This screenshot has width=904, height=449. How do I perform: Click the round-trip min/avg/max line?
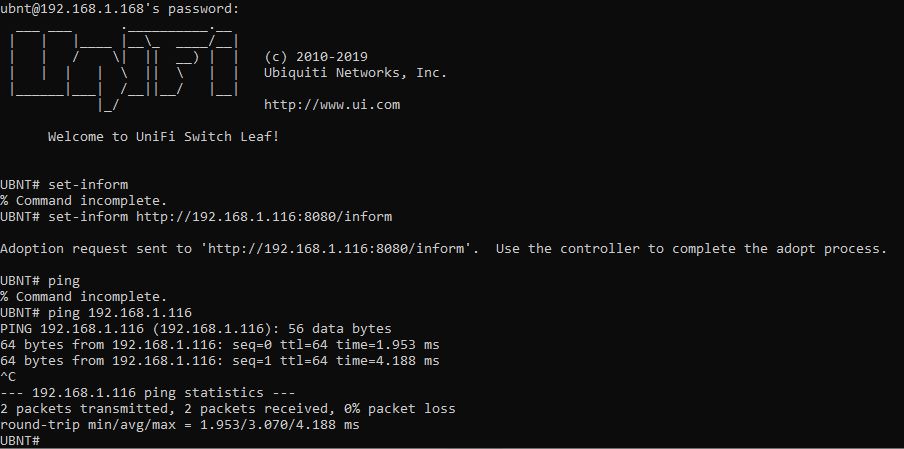point(179,425)
